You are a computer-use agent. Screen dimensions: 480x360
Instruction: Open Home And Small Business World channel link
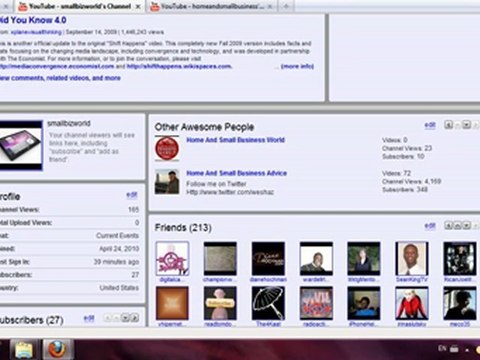[235, 140]
